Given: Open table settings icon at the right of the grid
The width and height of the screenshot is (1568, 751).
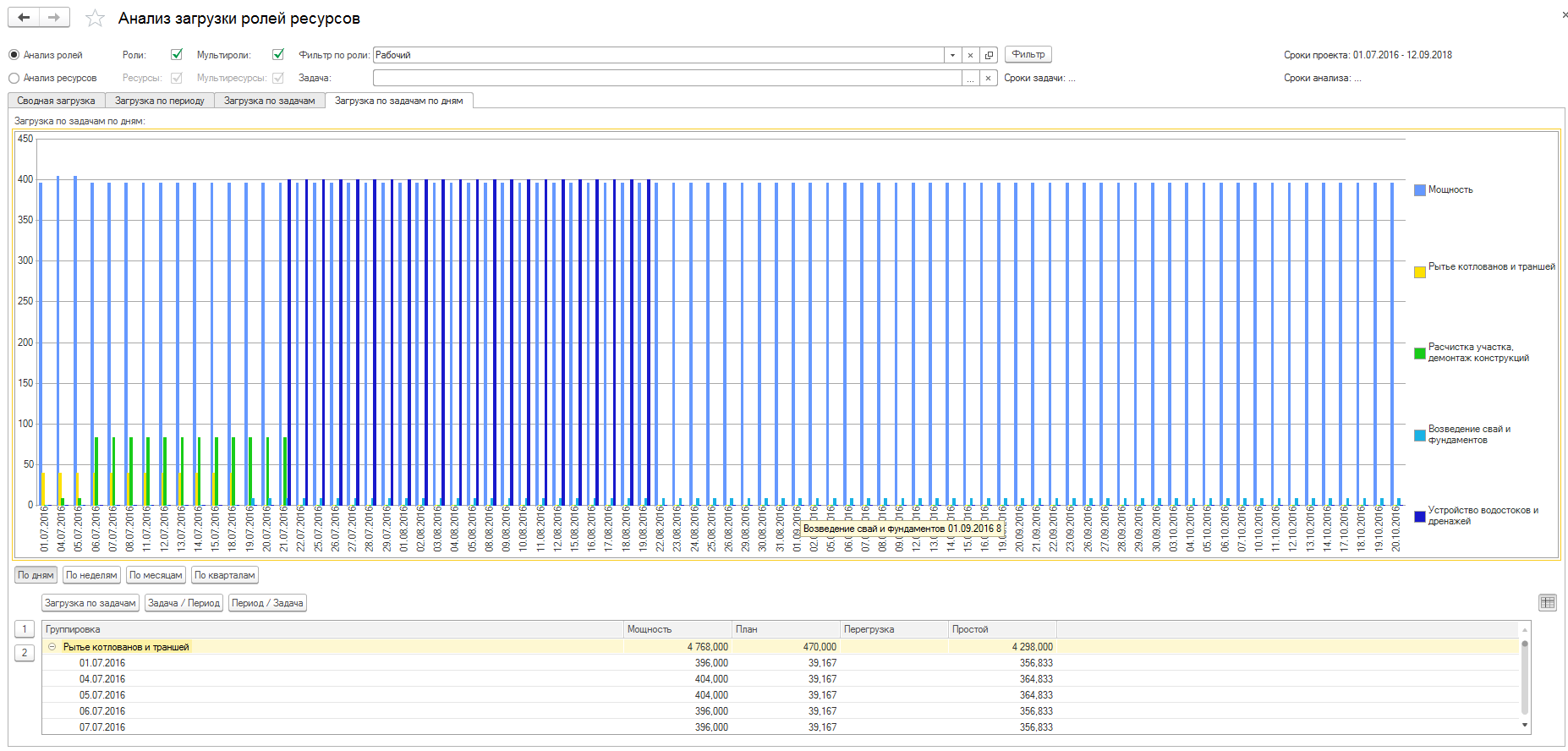Looking at the screenshot, I should point(1548,602).
